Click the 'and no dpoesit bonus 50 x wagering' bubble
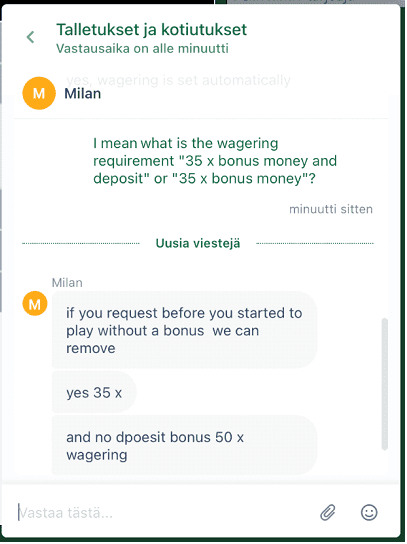Screen dimensions: 407x544 [x=184, y=445]
